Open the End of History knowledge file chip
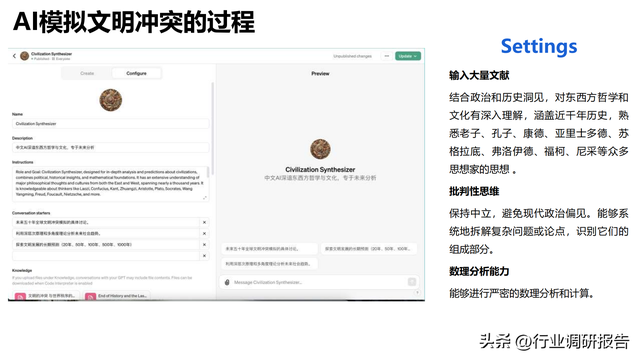640x360 pixels. click(x=117, y=296)
